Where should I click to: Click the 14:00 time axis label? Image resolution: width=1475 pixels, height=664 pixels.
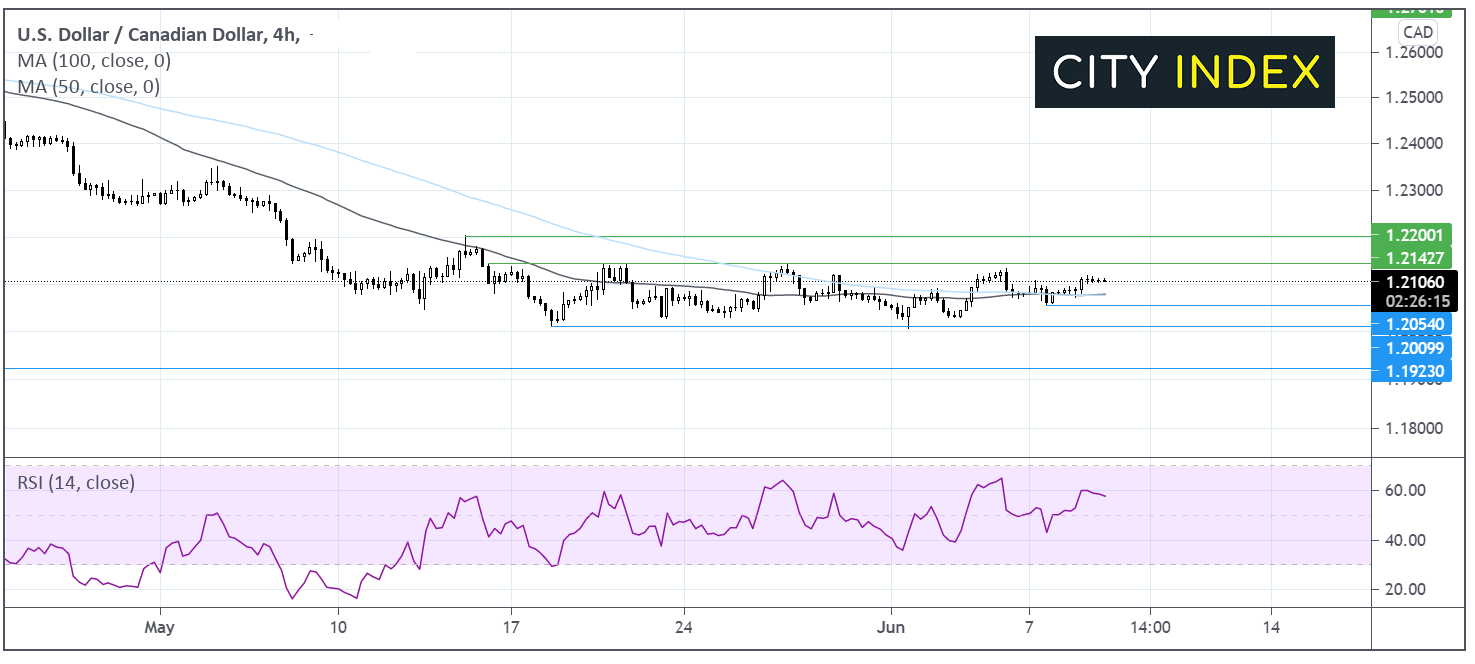(1149, 627)
